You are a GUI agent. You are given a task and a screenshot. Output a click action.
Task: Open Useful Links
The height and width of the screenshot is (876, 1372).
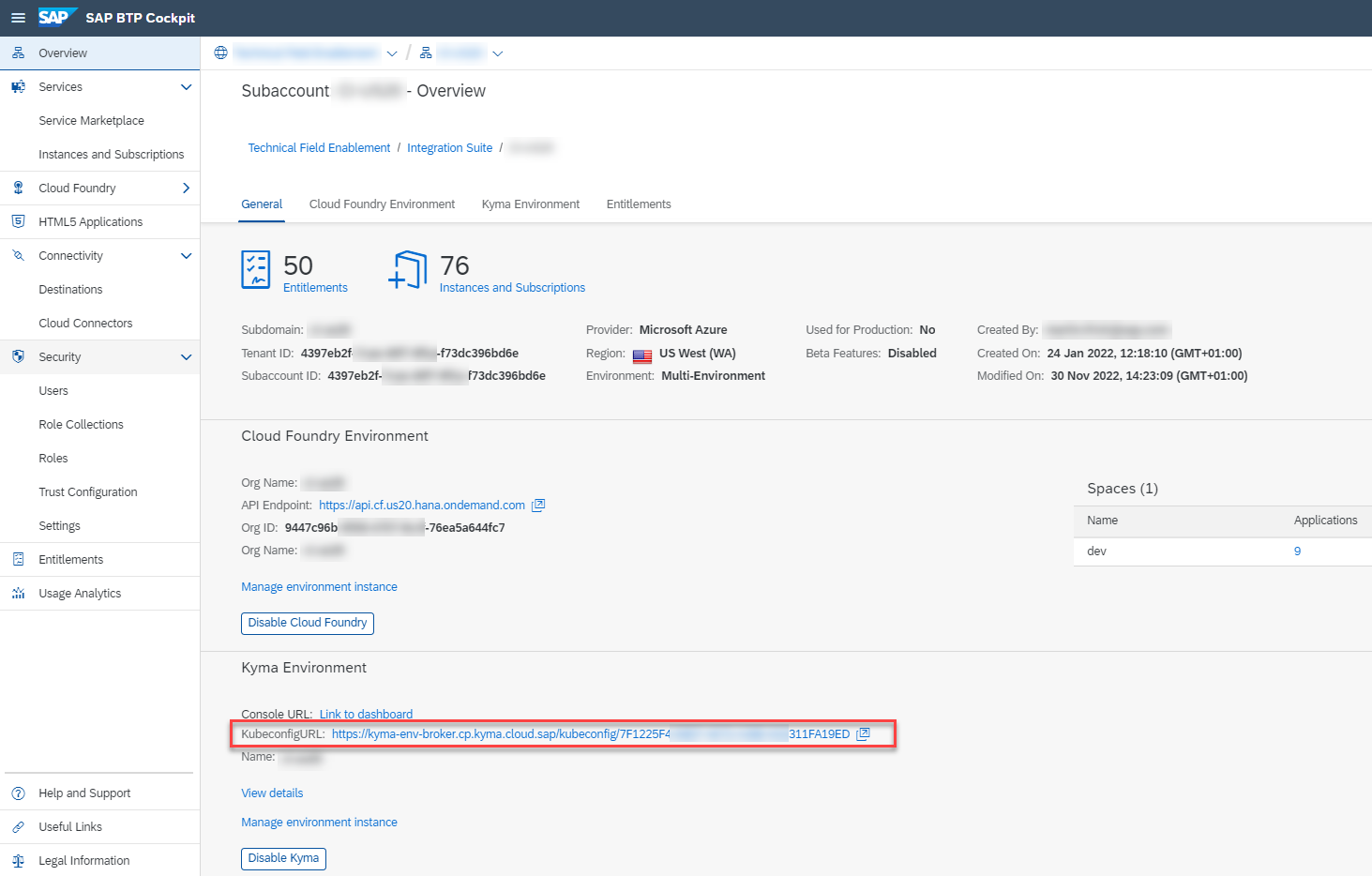70,827
